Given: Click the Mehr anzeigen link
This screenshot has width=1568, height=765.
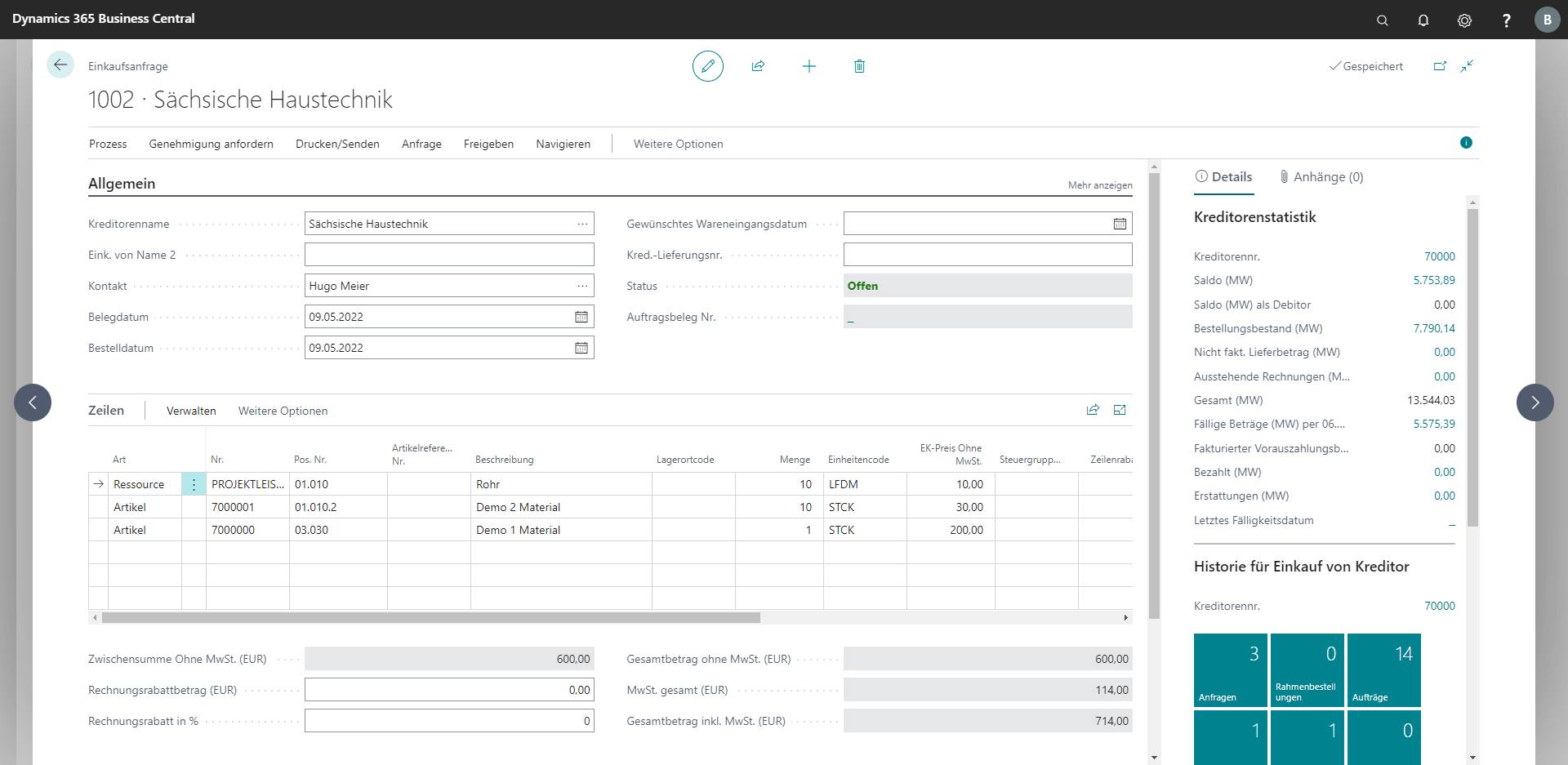Looking at the screenshot, I should pyautogui.click(x=1099, y=185).
